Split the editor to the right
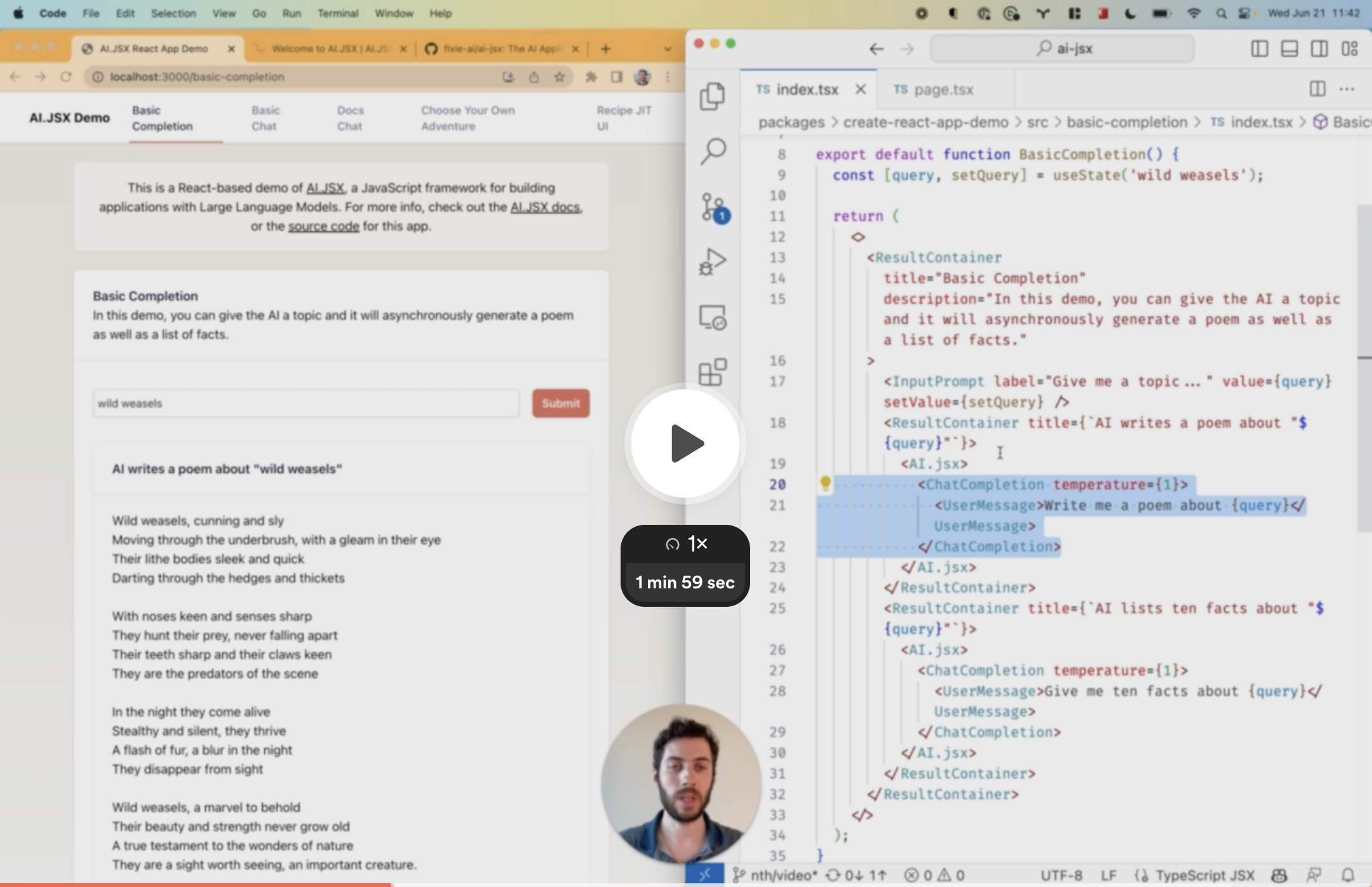The height and width of the screenshot is (887, 1372). pyautogui.click(x=1317, y=89)
